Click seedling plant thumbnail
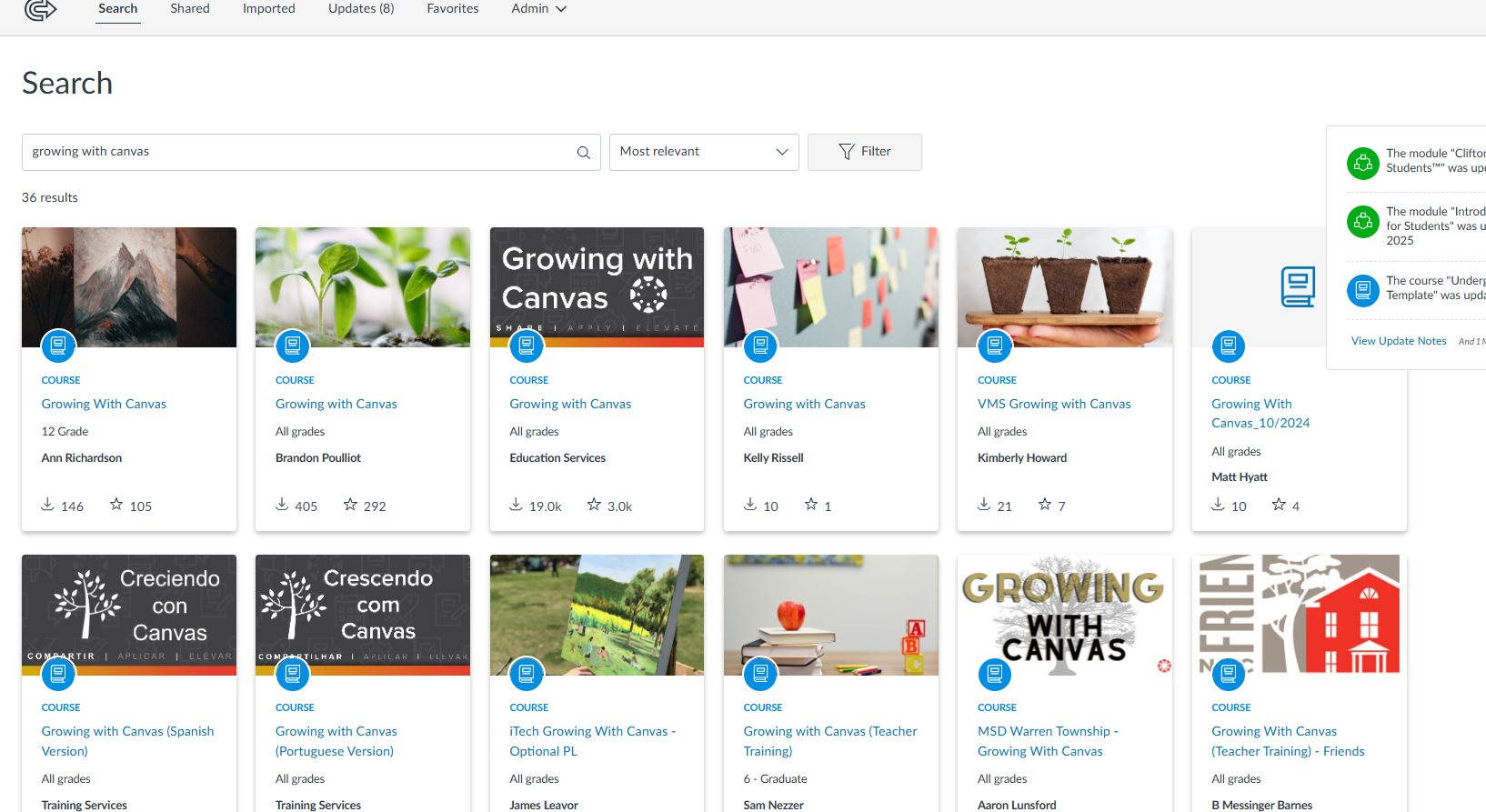The image size is (1486, 812). tap(363, 287)
